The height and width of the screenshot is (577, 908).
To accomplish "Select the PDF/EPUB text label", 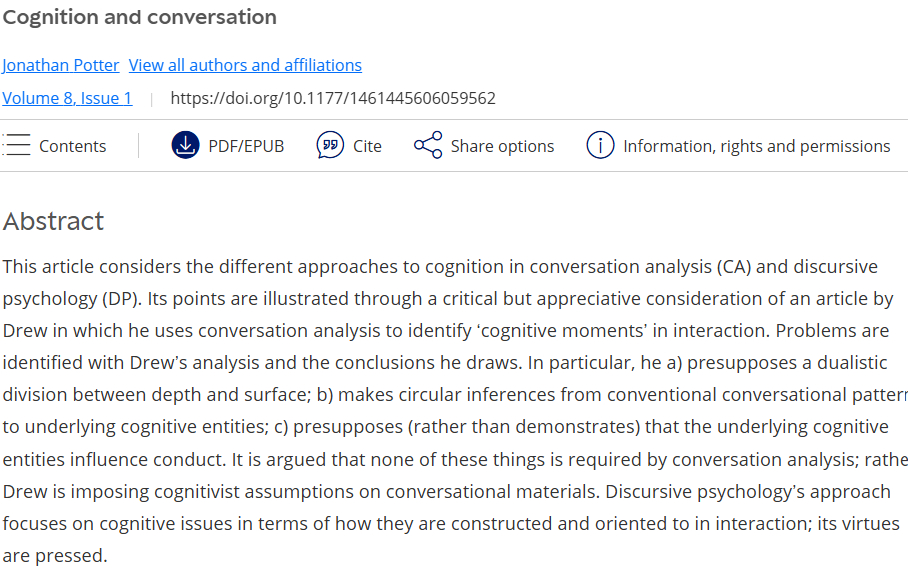I will pos(246,146).
